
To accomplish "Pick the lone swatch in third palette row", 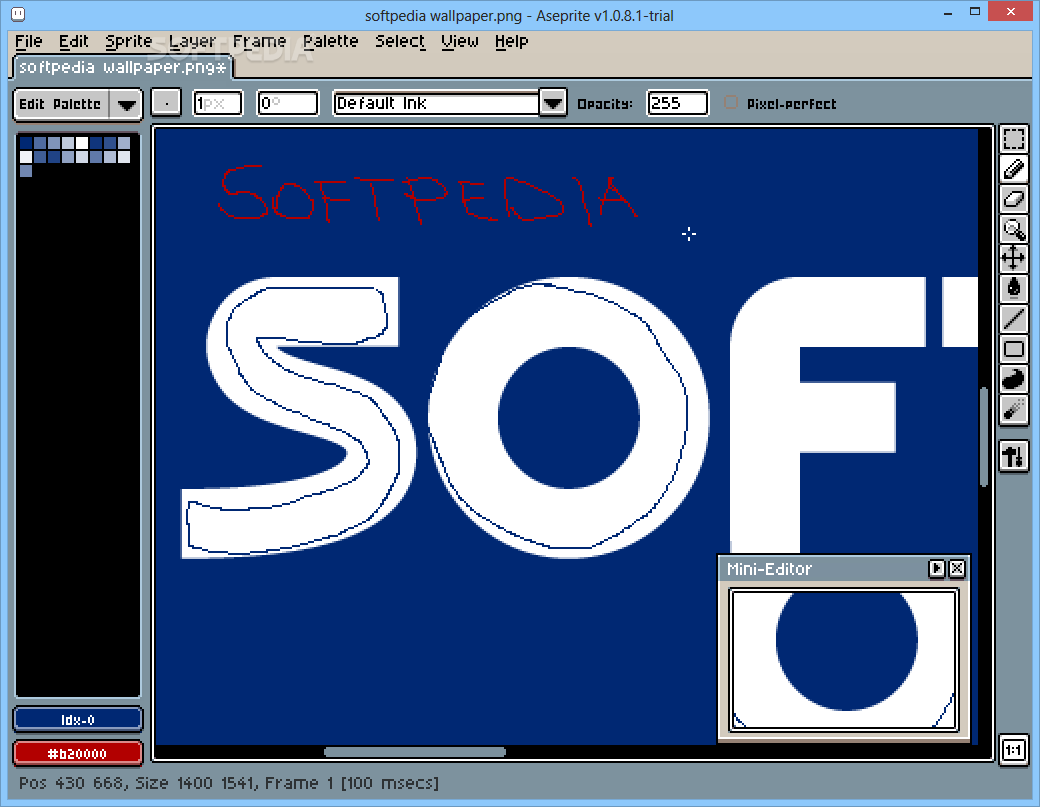I will click(26, 170).
